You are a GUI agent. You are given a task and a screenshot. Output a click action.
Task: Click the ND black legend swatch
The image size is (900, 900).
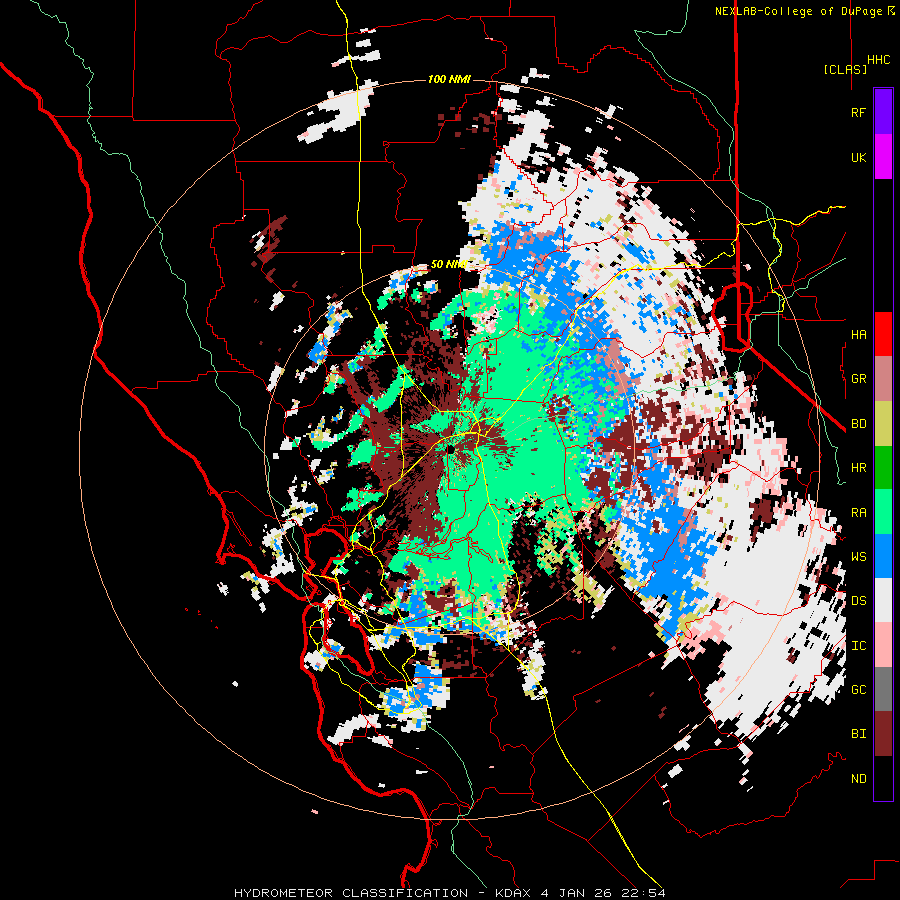(883, 778)
